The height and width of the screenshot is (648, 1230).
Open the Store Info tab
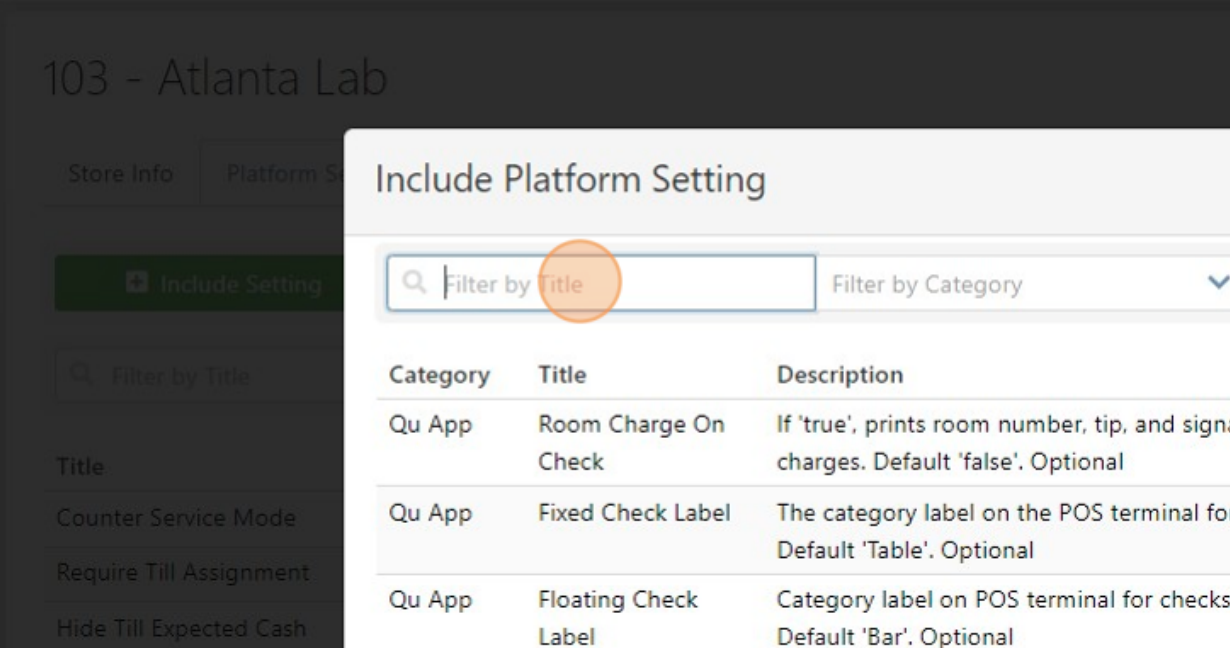click(120, 173)
